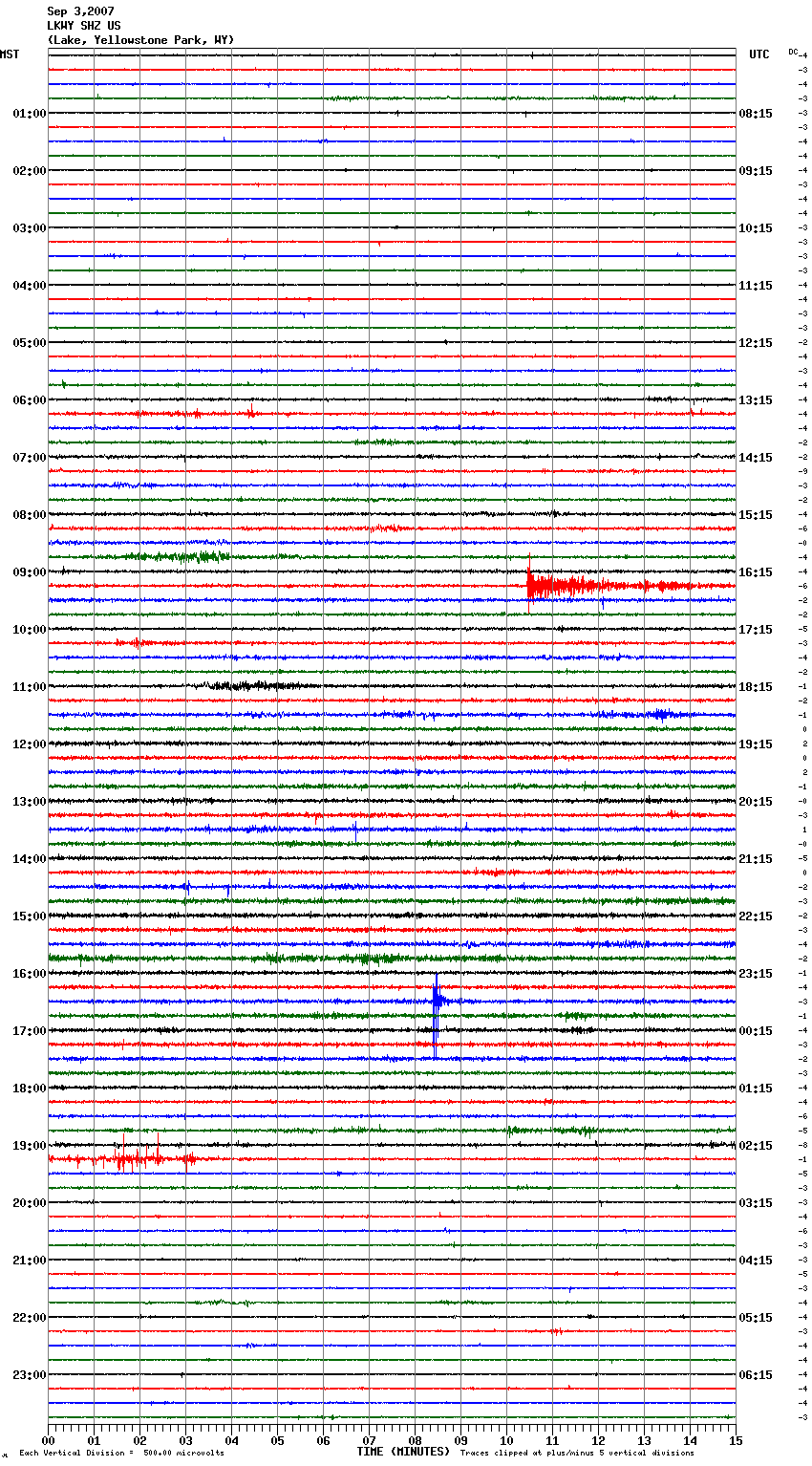The width and height of the screenshot is (812, 1466).
Task: Select the 06:00 MST row label
Action: point(30,400)
